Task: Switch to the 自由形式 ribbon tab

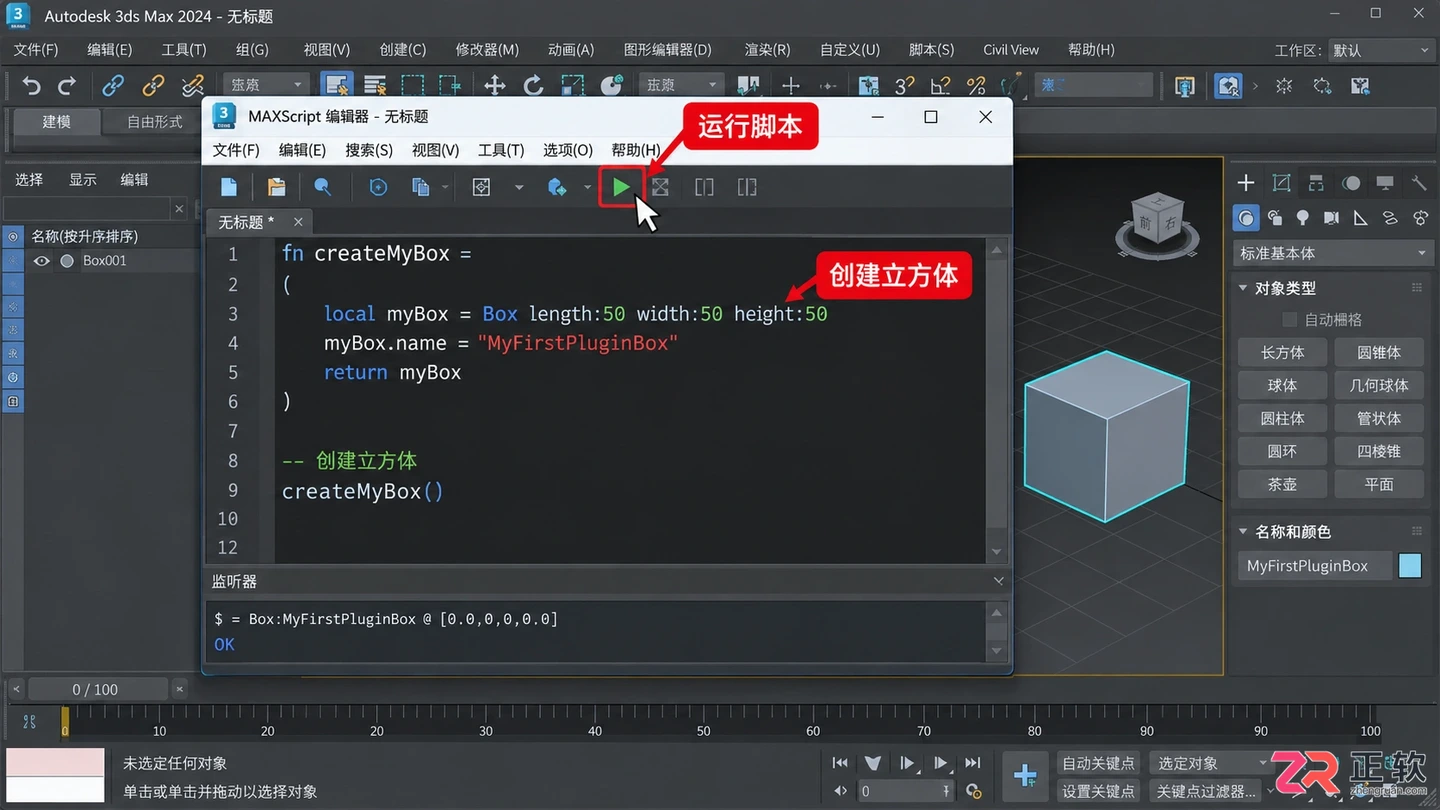Action: 155,122
